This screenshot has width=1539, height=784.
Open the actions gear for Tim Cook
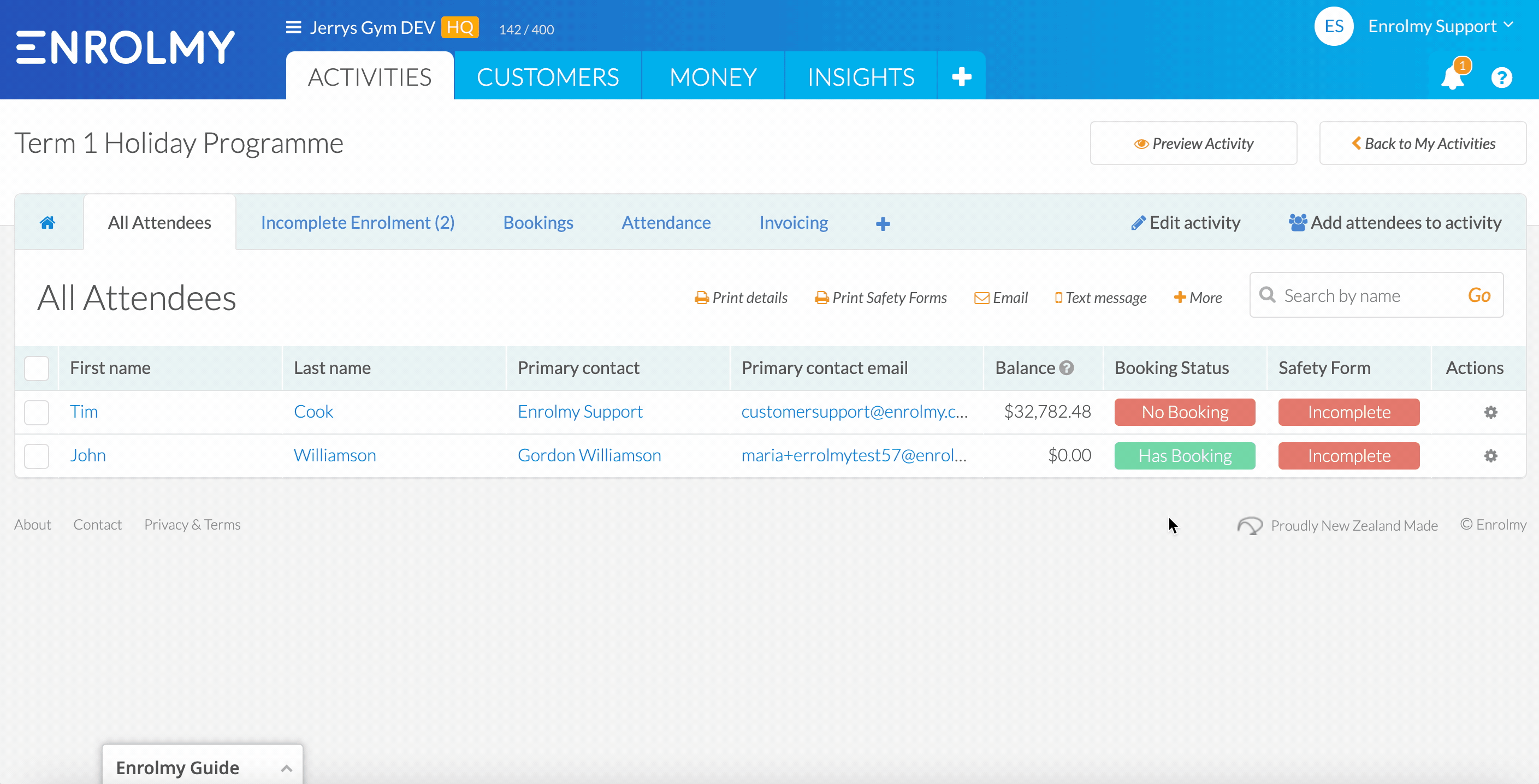pyautogui.click(x=1491, y=412)
